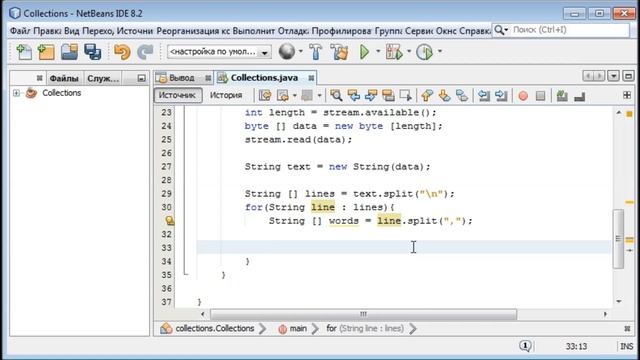Viewport: 640px width, 360px height.
Task: Switch to Вывод tab
Action: (x=181, y=78)
